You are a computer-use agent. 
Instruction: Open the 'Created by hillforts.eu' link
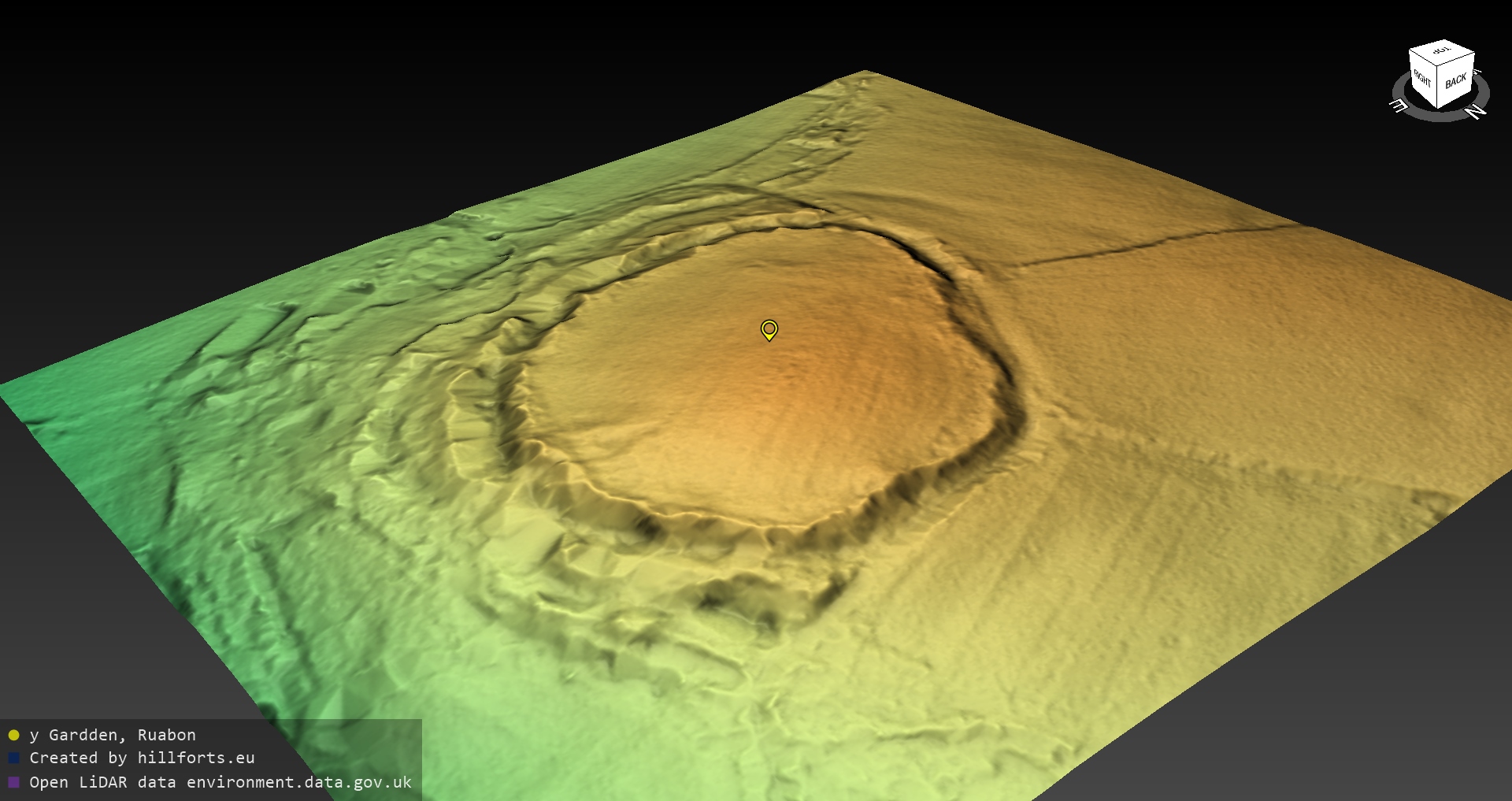pos(142,758)
